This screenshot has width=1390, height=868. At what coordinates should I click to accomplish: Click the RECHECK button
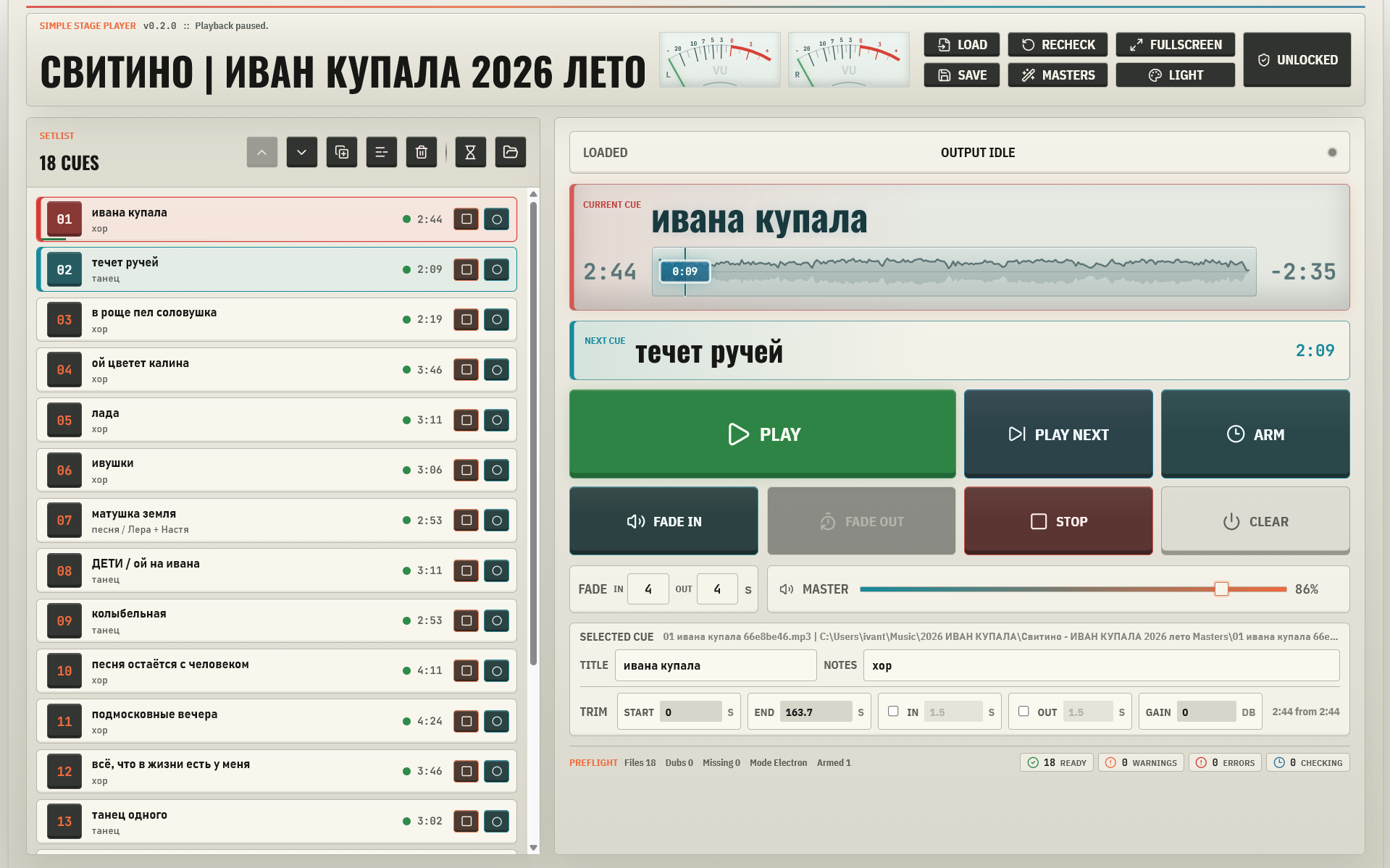(1058, 44)
